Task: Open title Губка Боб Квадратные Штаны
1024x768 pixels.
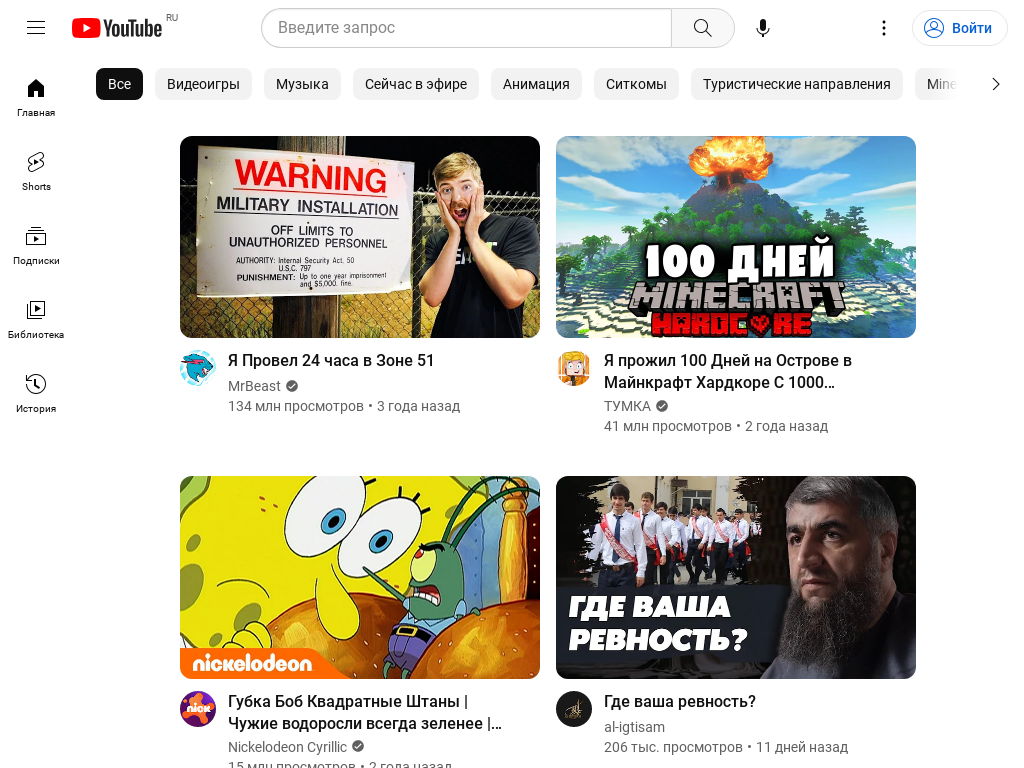Action: [365, 712]
